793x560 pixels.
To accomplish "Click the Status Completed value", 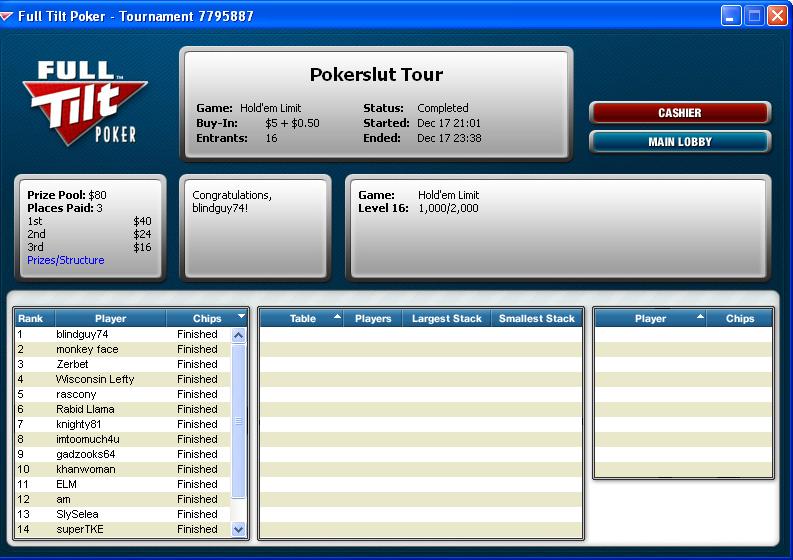I will (x=443, y=108).
